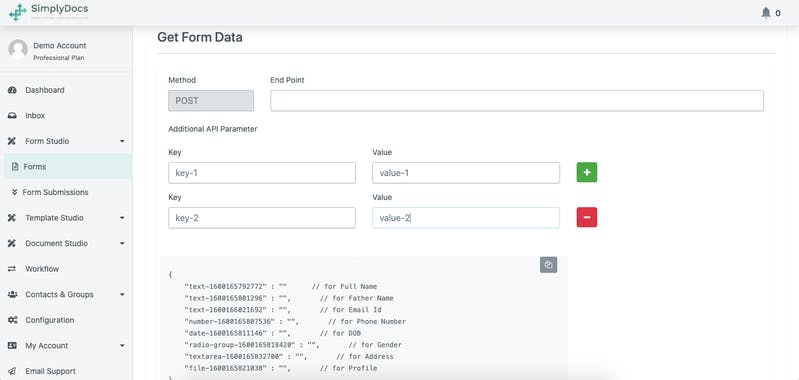Viewport: 799px width, 380px height.
Task: Expand the My Account menu arrow
Action: tap(122, 345)
